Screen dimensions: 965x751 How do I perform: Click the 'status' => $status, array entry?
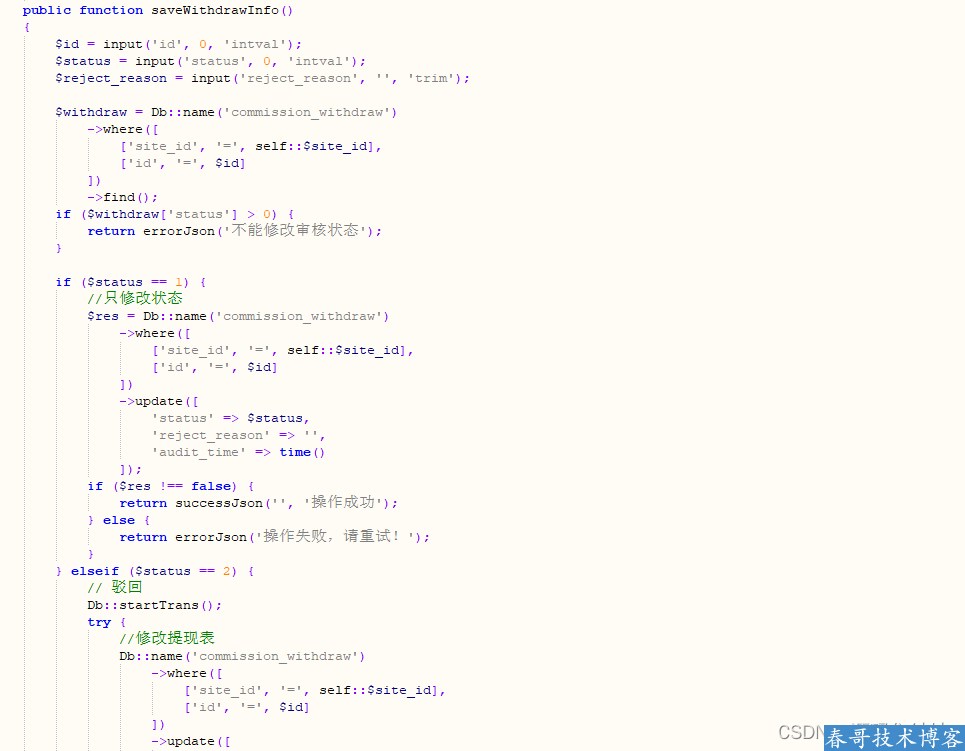coord(231,419)
